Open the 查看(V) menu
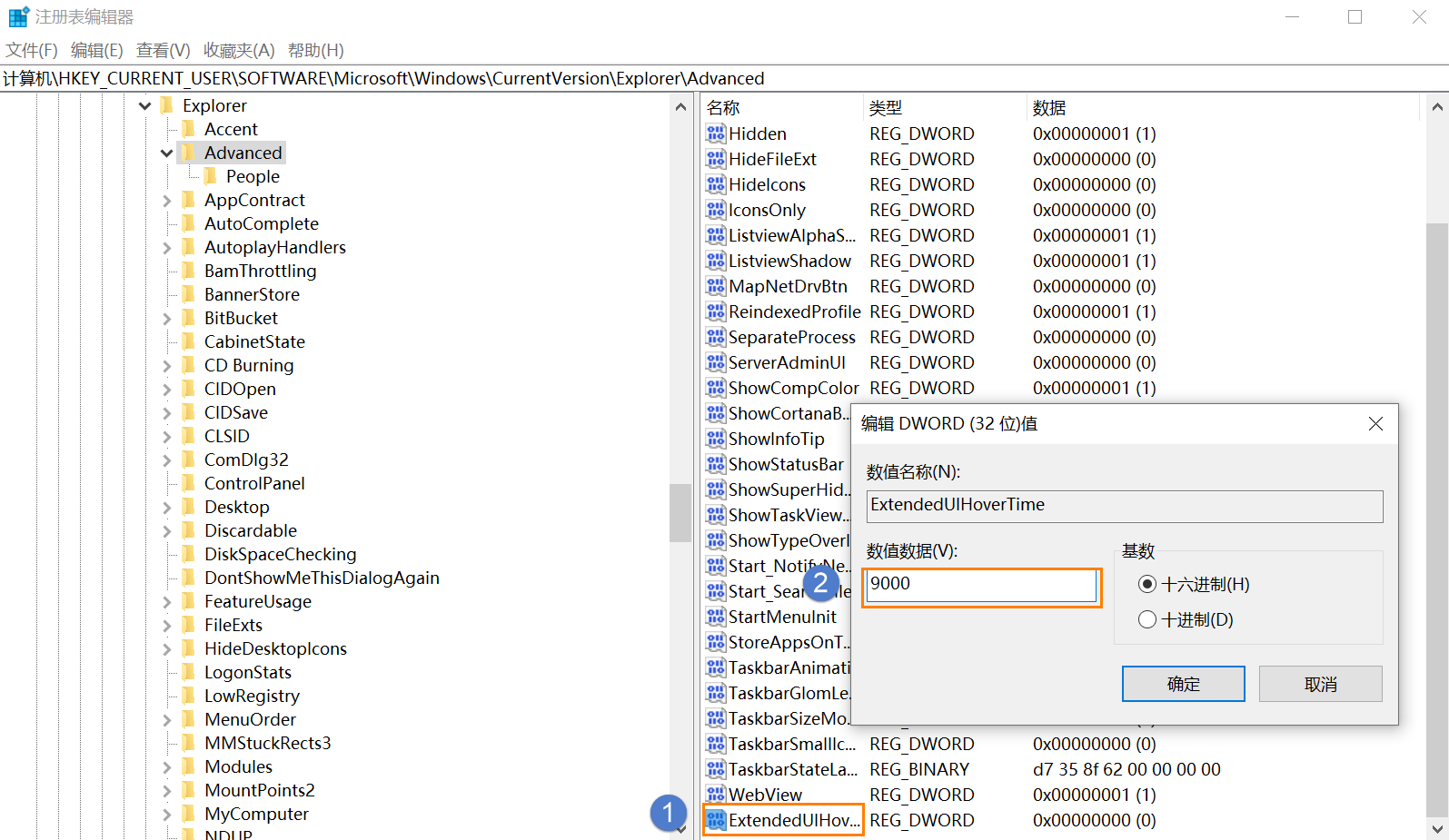This screenshot has width=1449, height=840. tap(164, 51)
